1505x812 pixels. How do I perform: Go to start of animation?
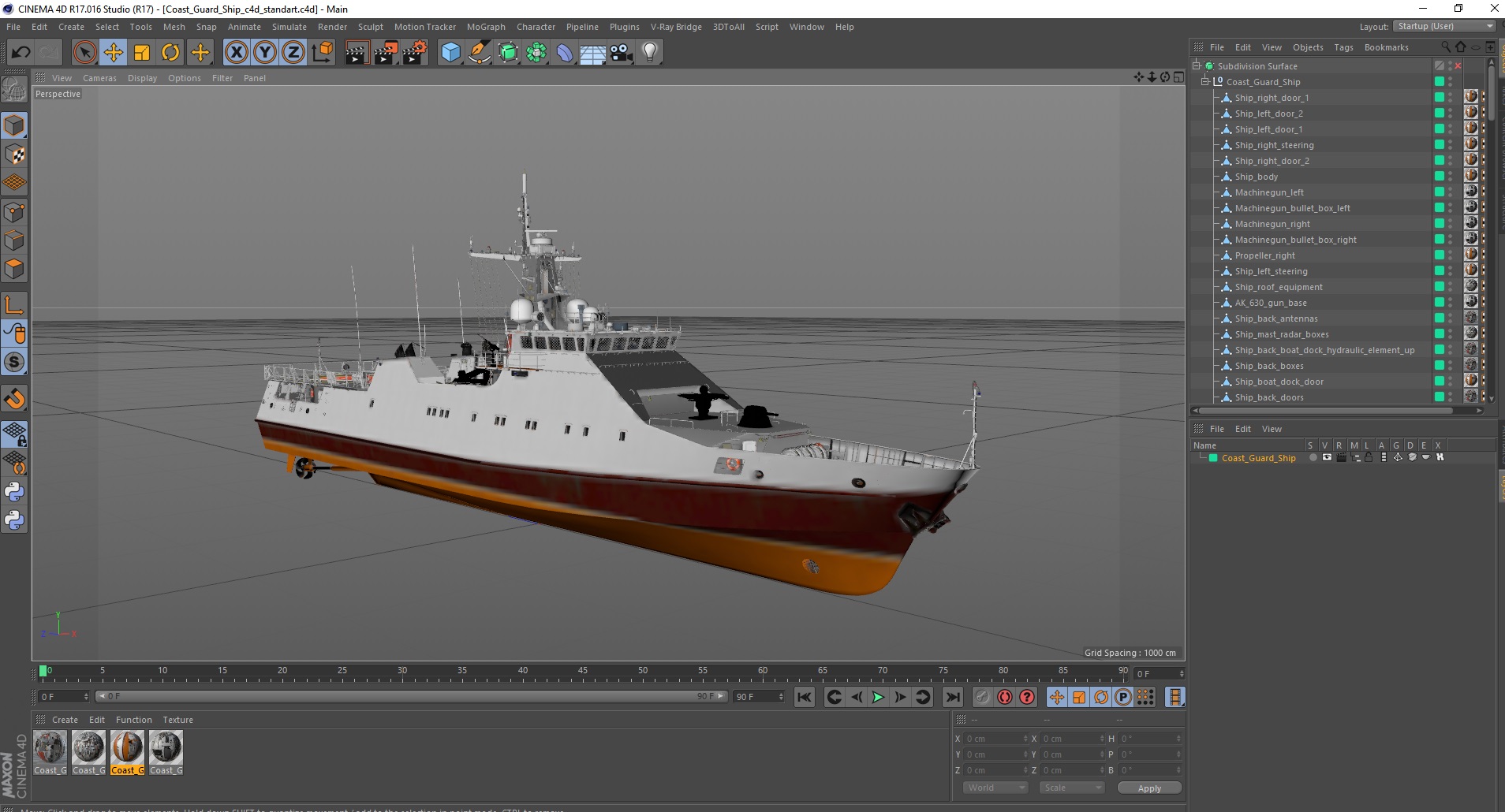(x=804, y=697)
